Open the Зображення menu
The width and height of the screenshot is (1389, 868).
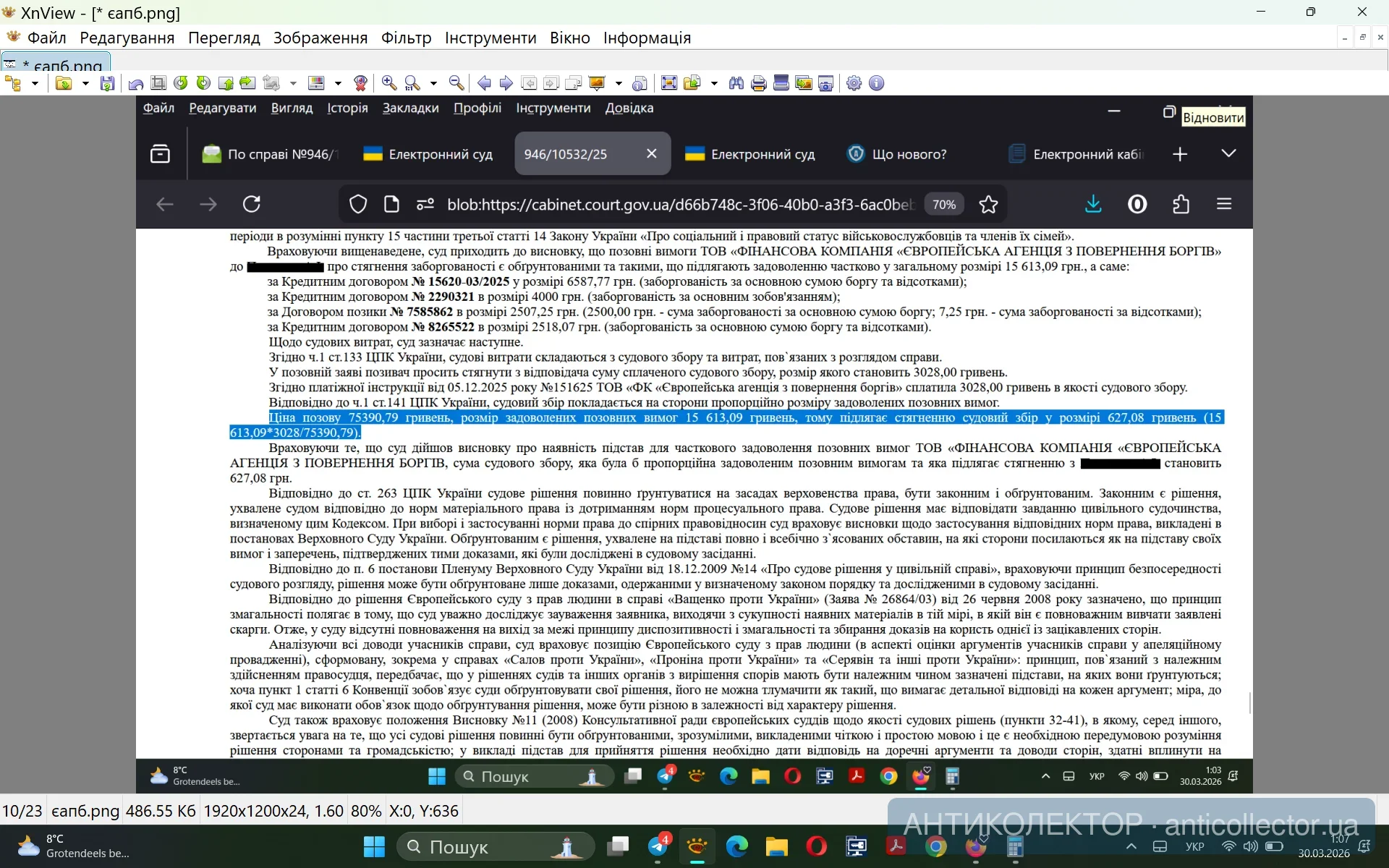(x=320, y=38)
